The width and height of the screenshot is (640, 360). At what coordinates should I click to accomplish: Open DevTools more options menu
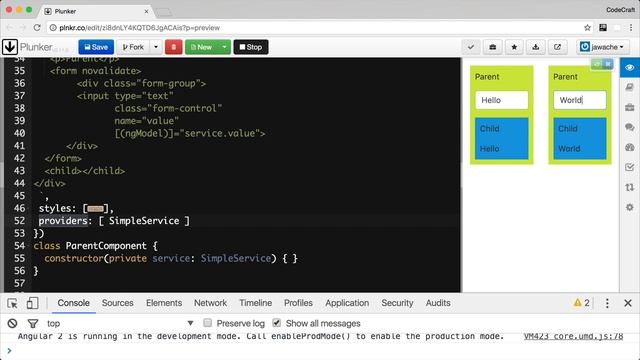[x=607, y=303]
